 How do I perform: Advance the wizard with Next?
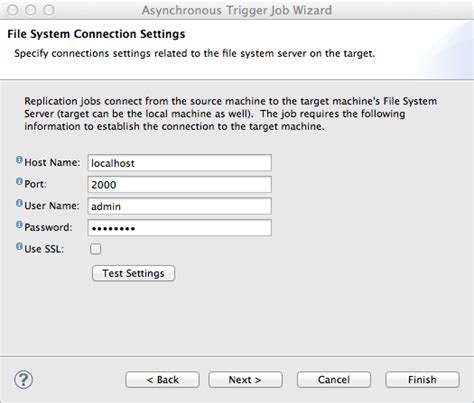click(x=245, y=380)
